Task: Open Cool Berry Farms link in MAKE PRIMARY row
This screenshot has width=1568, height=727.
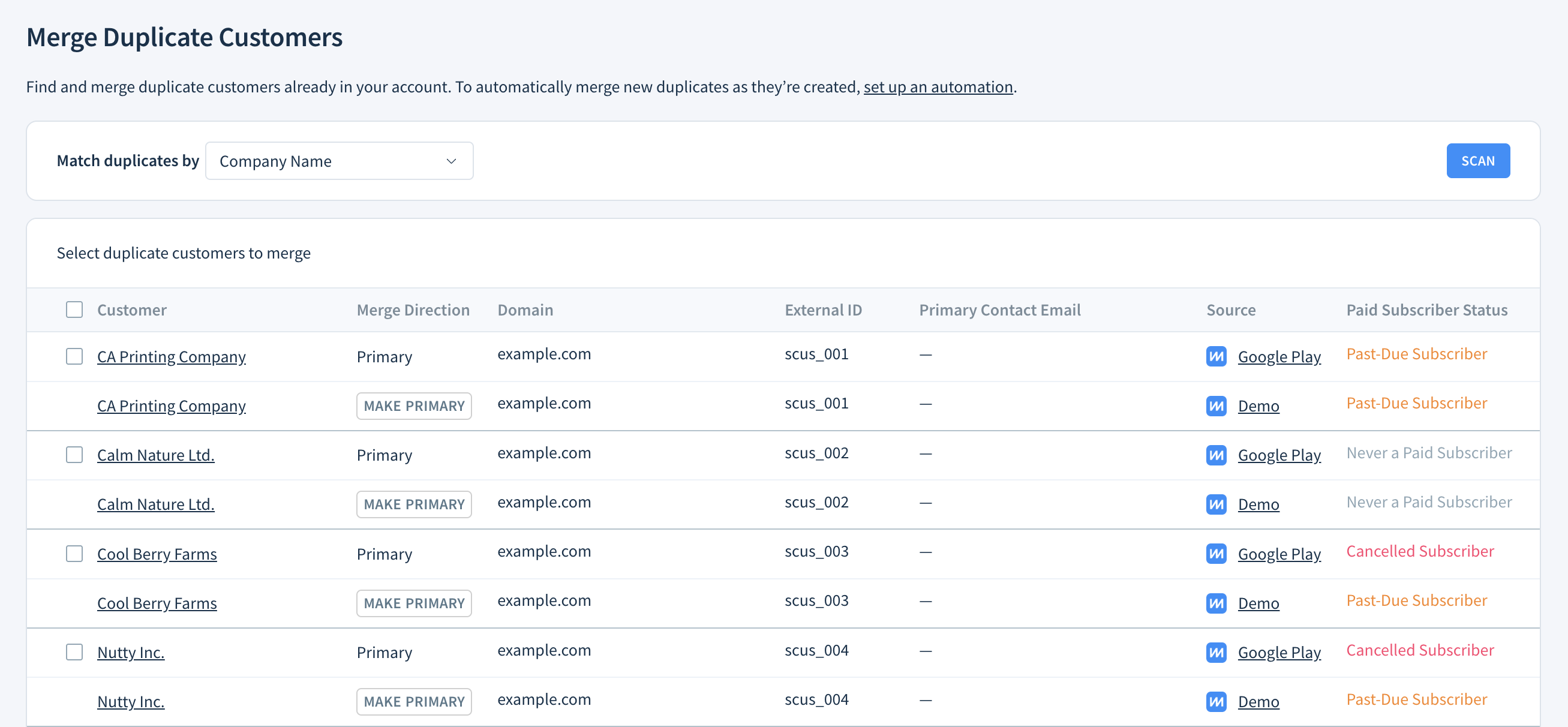Action: click(x=157, y=603)
